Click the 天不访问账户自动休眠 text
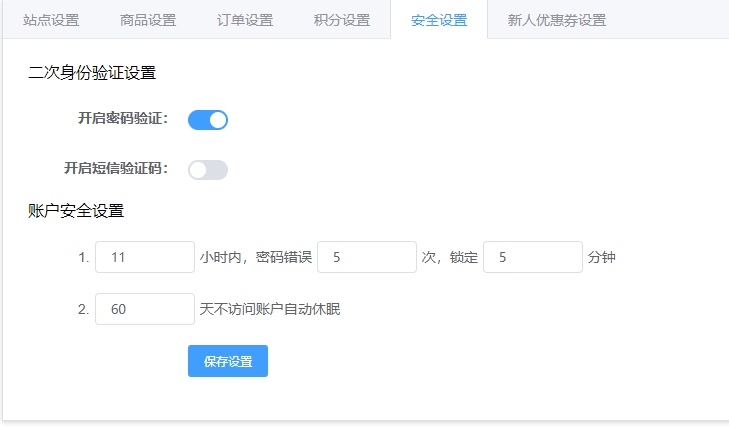This screenshot has width=729, height=429. pyautogui.click(x=270, y=309)
